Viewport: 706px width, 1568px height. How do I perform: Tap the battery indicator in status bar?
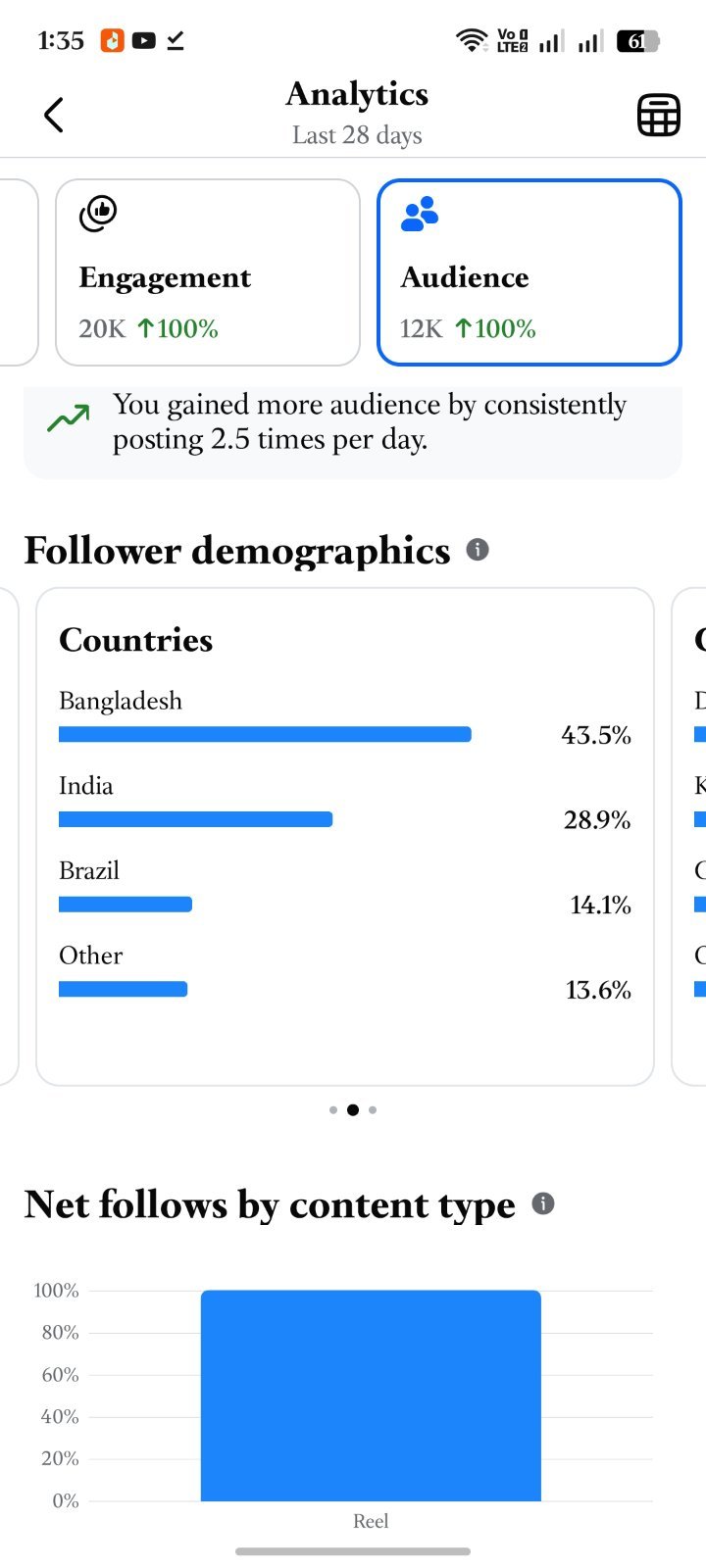point(637,41)
